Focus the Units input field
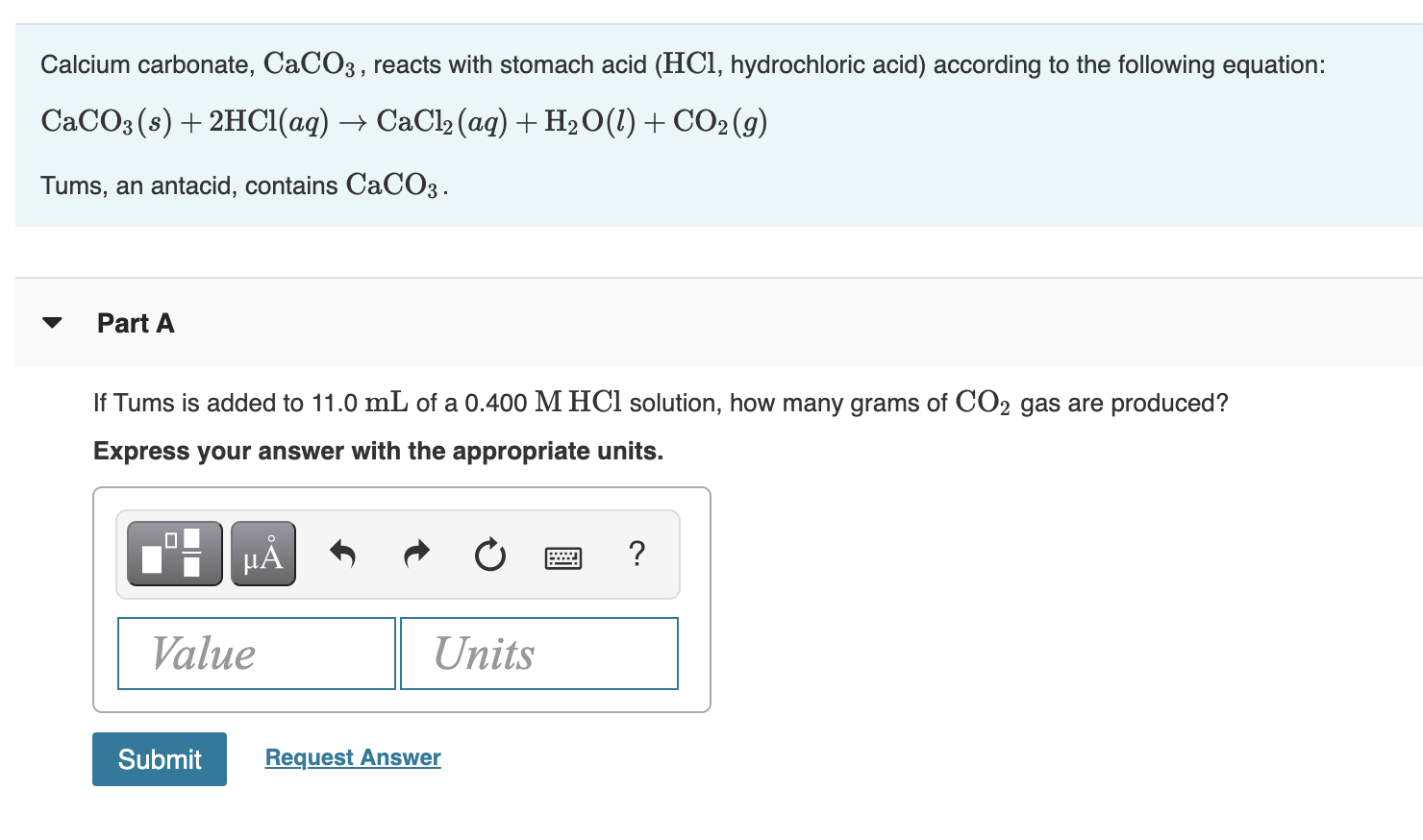1423x840 pixels. pos(538,654)
